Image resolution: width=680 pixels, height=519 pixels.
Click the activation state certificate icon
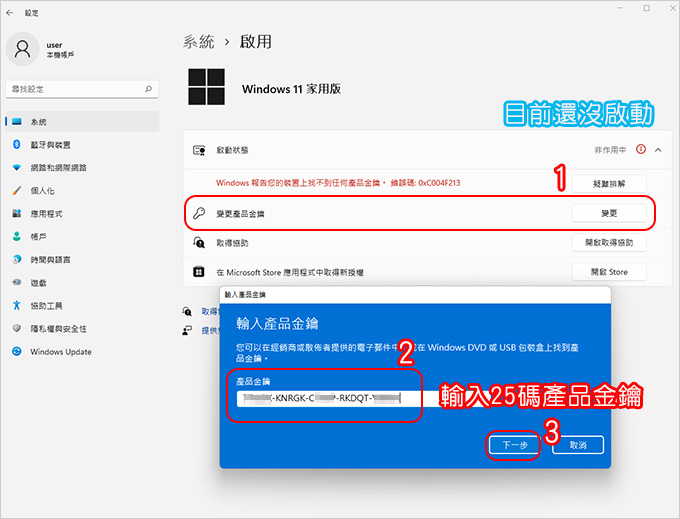click(x=199, y=150)
